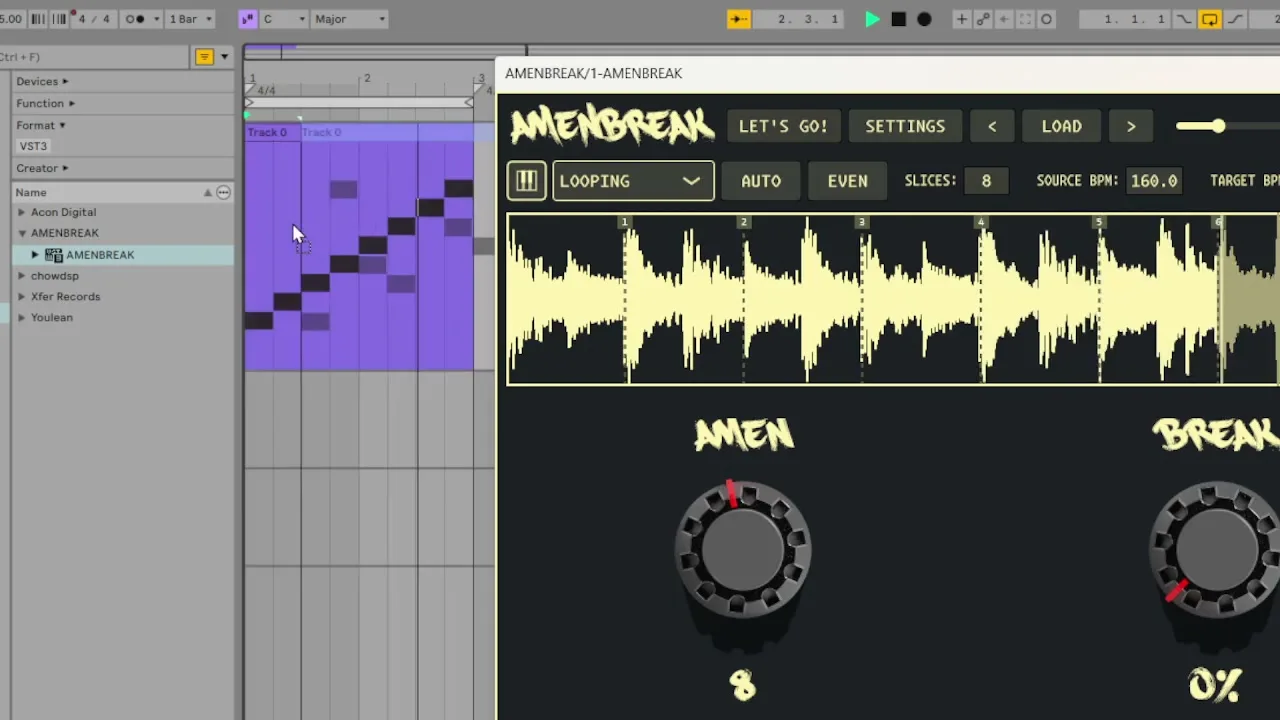Toggle MIDI Arrangement Overdub plus button
Image resolution: width=1280 pixels, height=720 pixels.
[961, 19]
